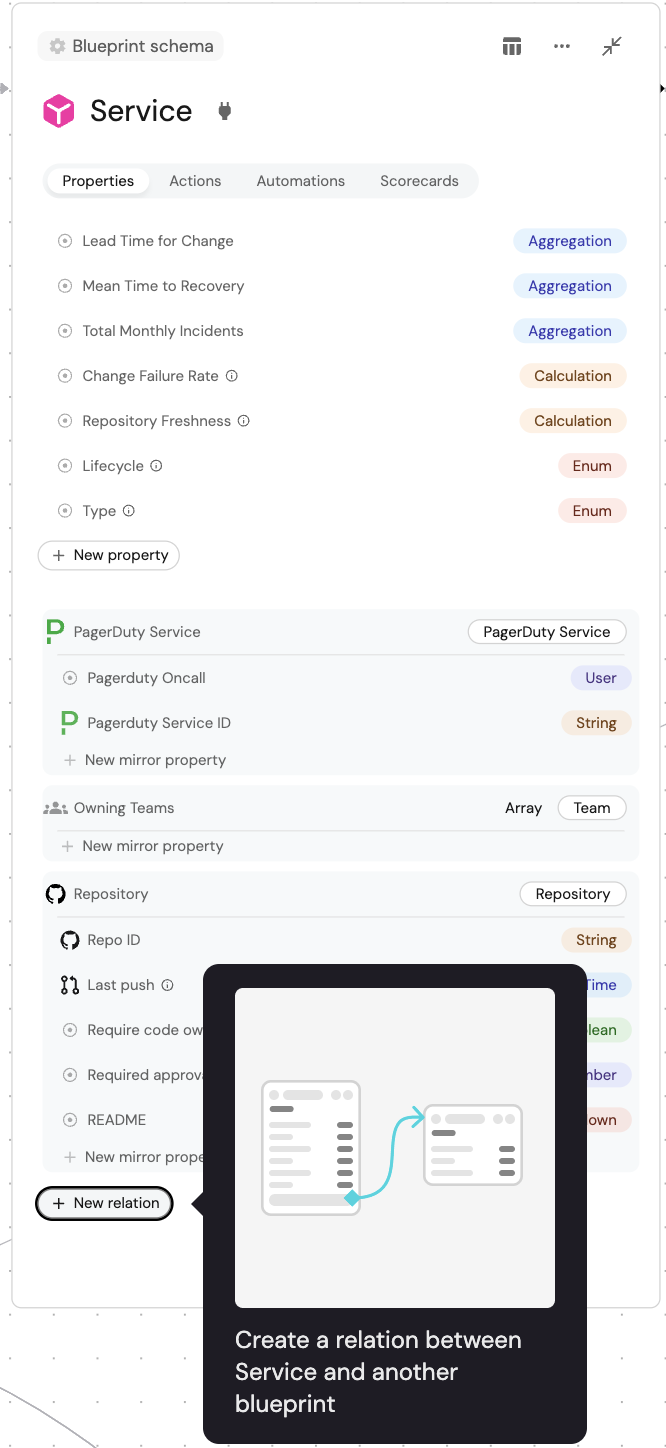Open the Blueprint schema settings chip
The image size is (666, 1448).
click(131, 46)
